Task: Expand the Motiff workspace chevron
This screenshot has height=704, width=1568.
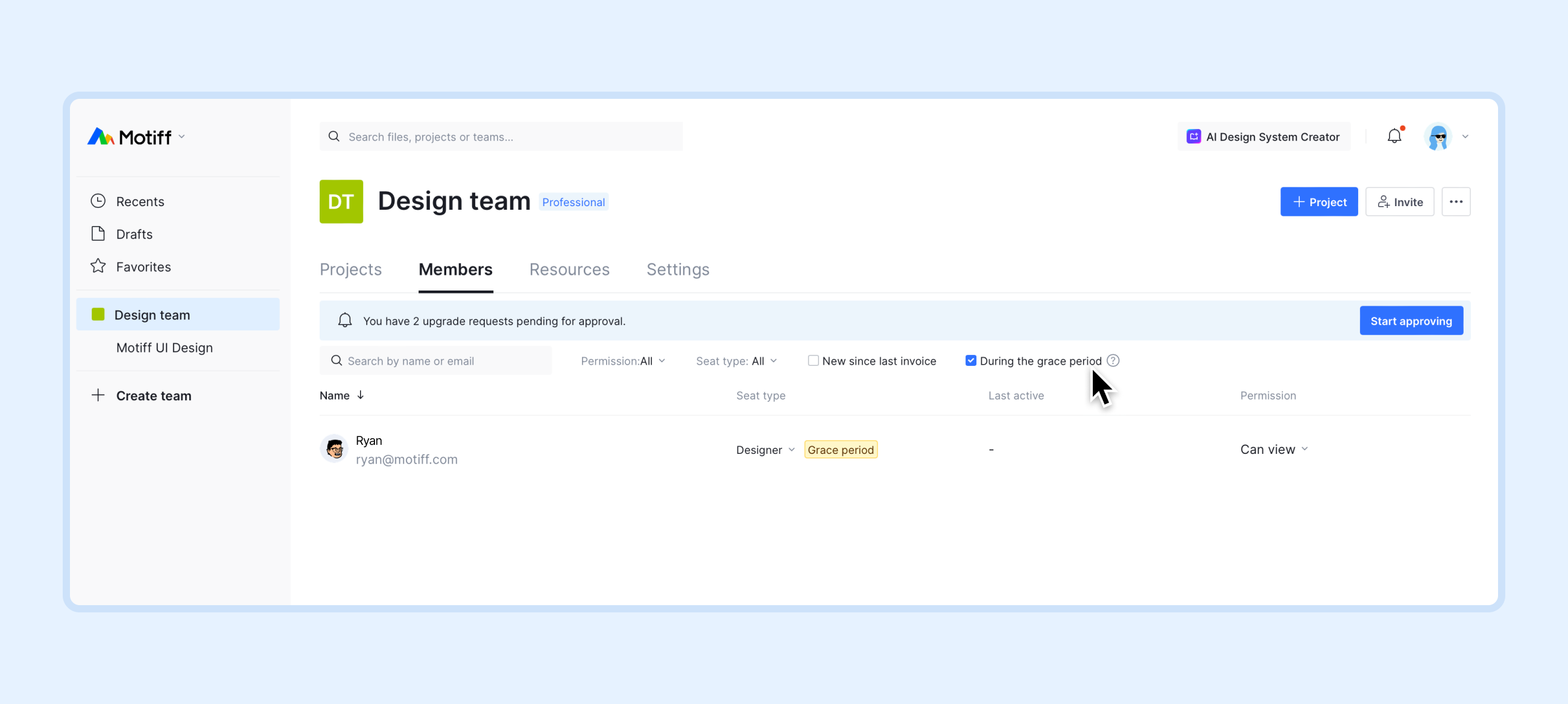Action: (182, 137)
